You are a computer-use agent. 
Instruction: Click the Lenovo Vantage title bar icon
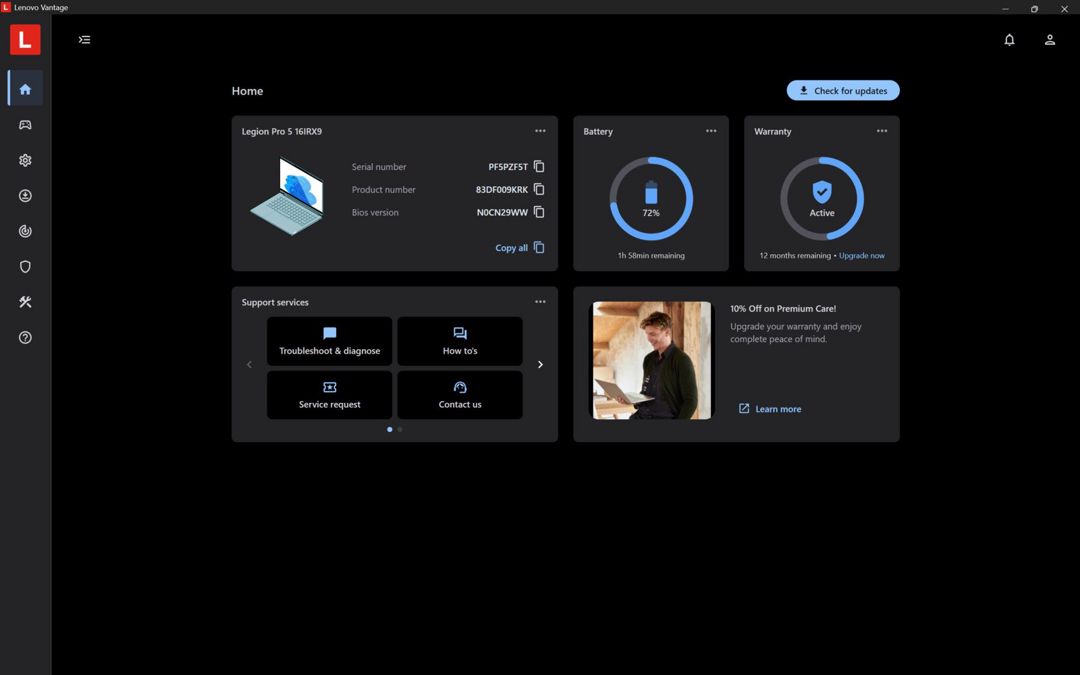(x=6, y=8)
